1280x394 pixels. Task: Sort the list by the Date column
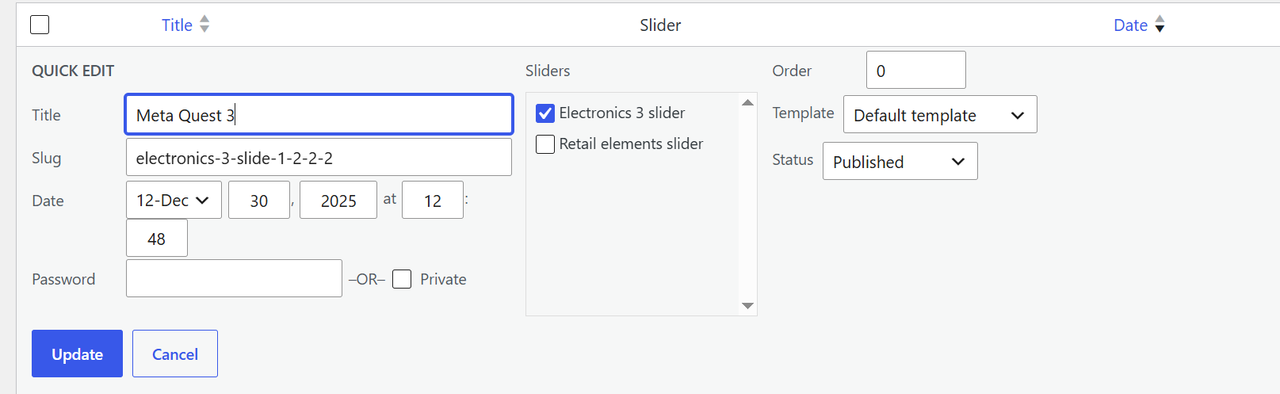[x=1130, y=25]
